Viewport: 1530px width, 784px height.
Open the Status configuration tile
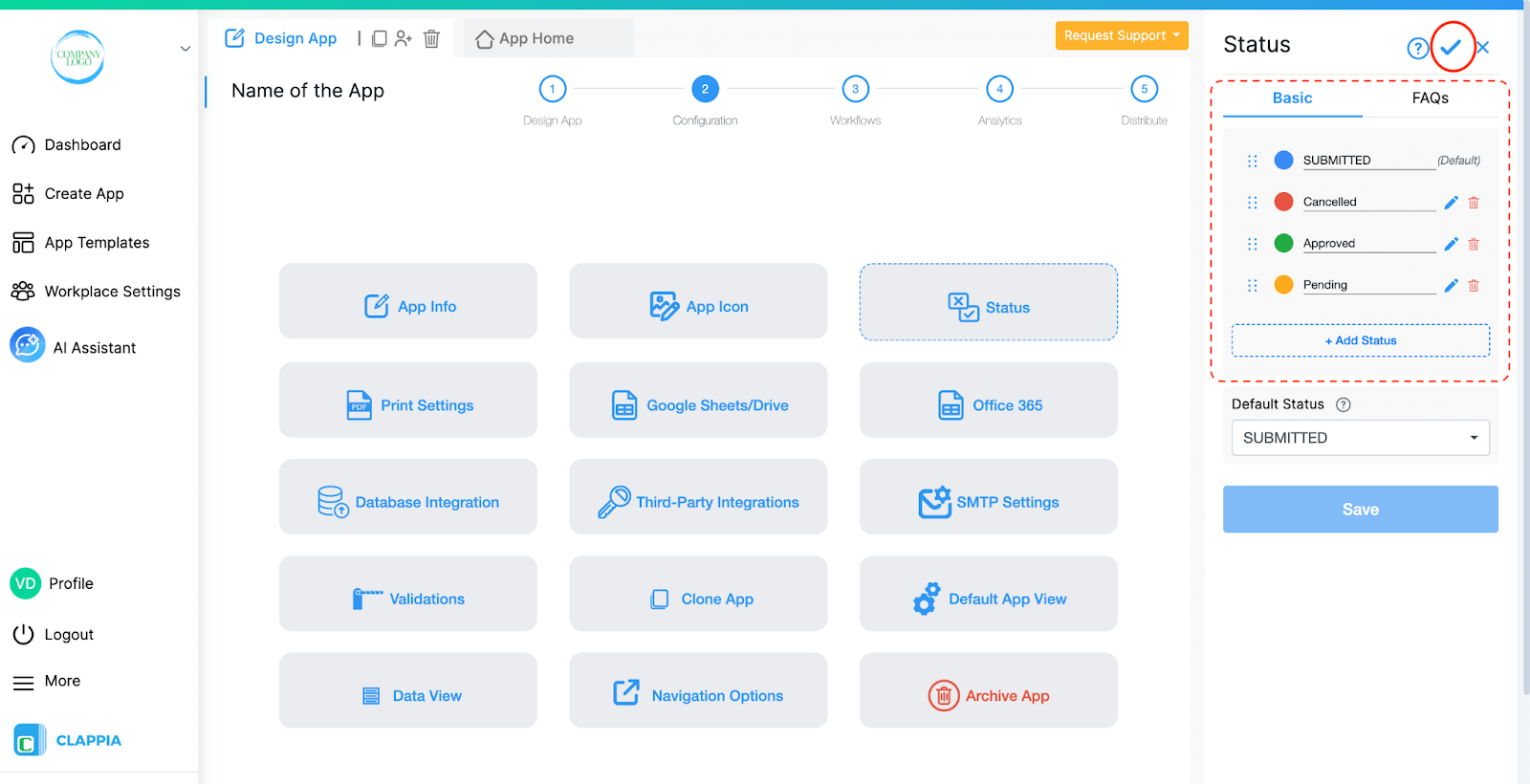pos(989,302)
